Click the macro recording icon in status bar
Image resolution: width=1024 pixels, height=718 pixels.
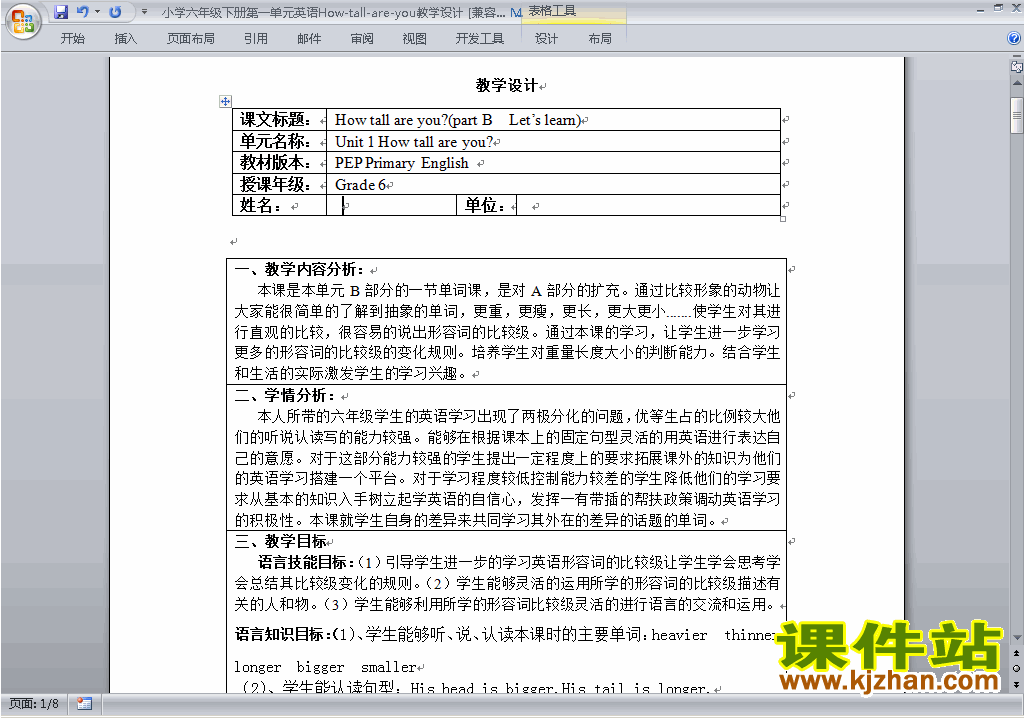[x=84, y=704]
